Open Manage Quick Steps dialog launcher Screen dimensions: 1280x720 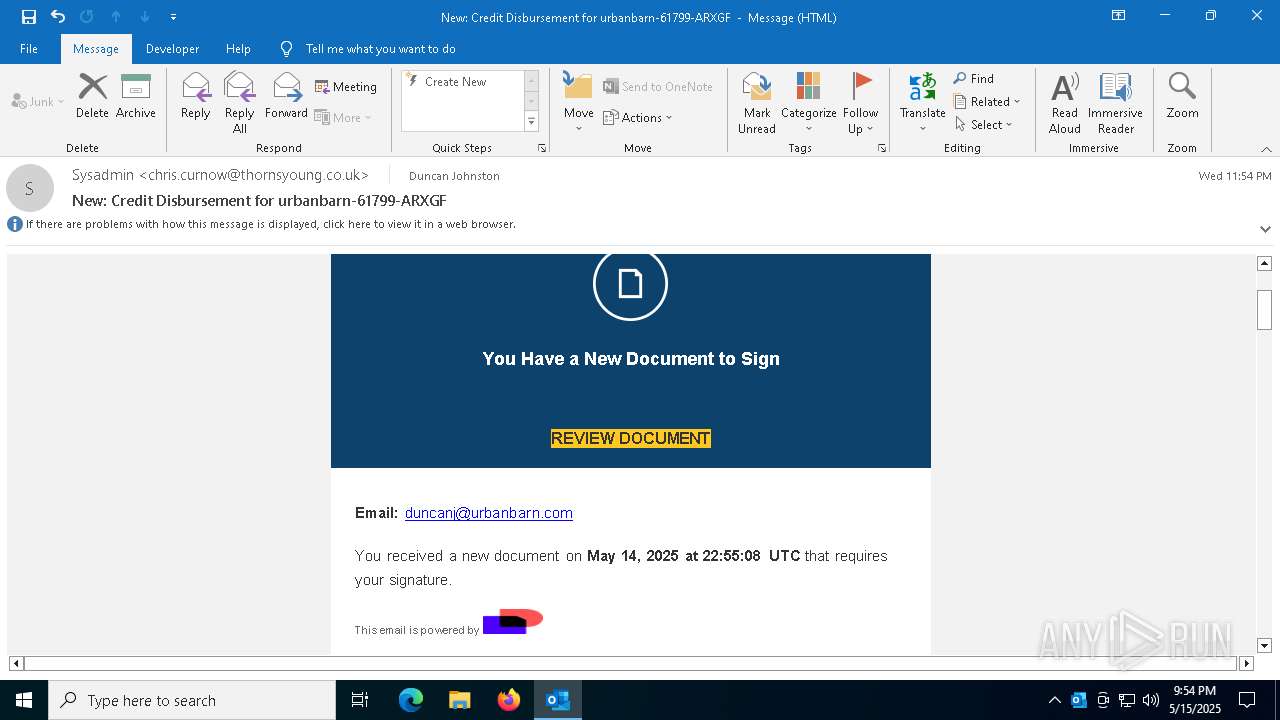pyautogui.click(x=542, y=148)
